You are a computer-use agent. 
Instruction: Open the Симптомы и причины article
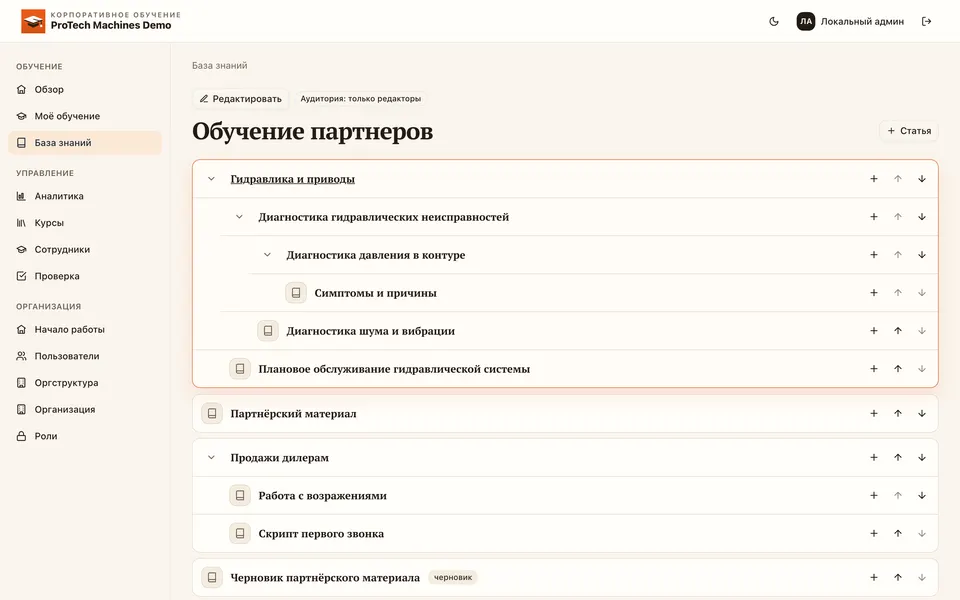tap(375, 293)
